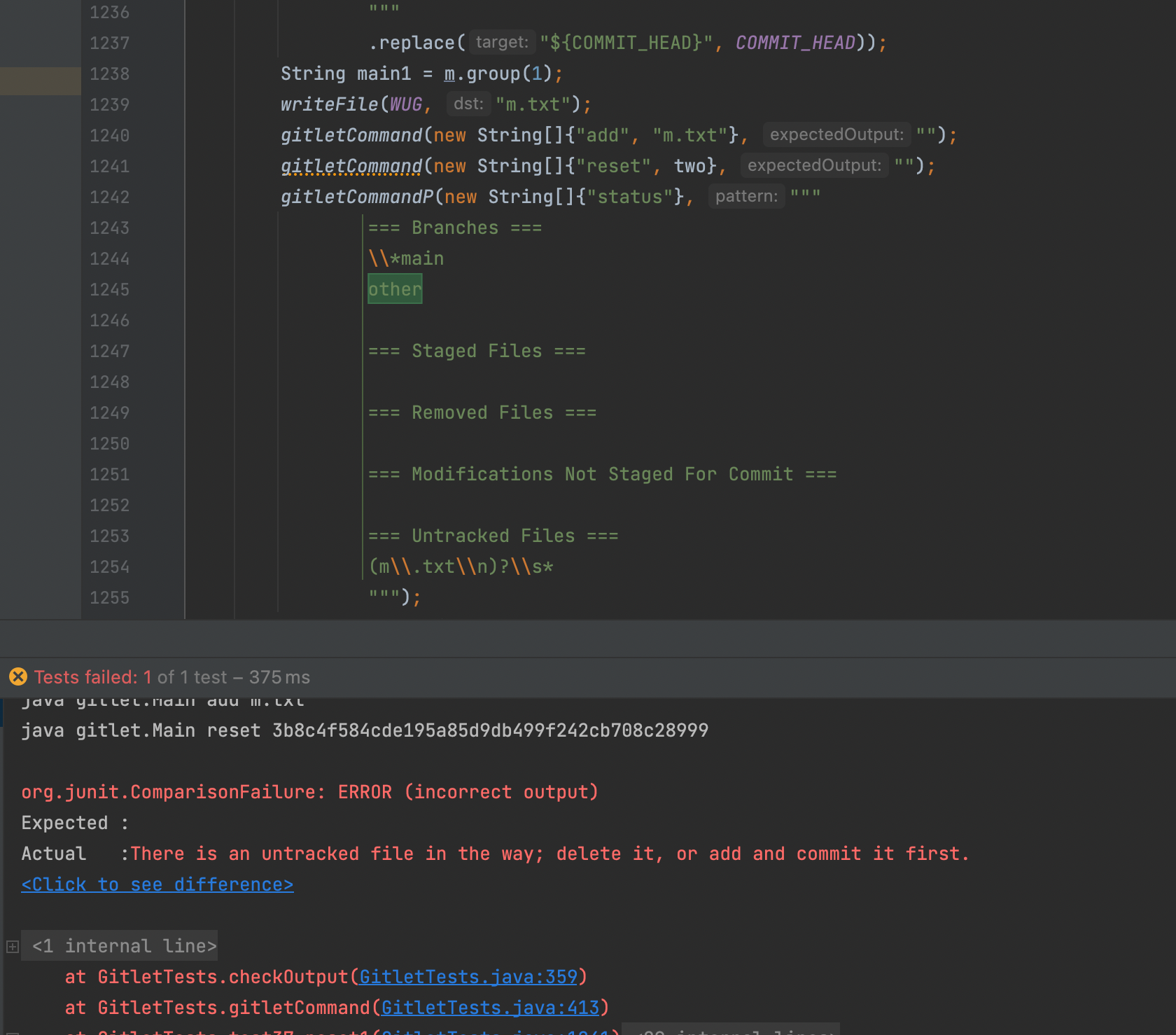Click the 'target:' parameter hint in replace
The width and height of the screenshot is (1176, 1035).
(x=501, y=43)
